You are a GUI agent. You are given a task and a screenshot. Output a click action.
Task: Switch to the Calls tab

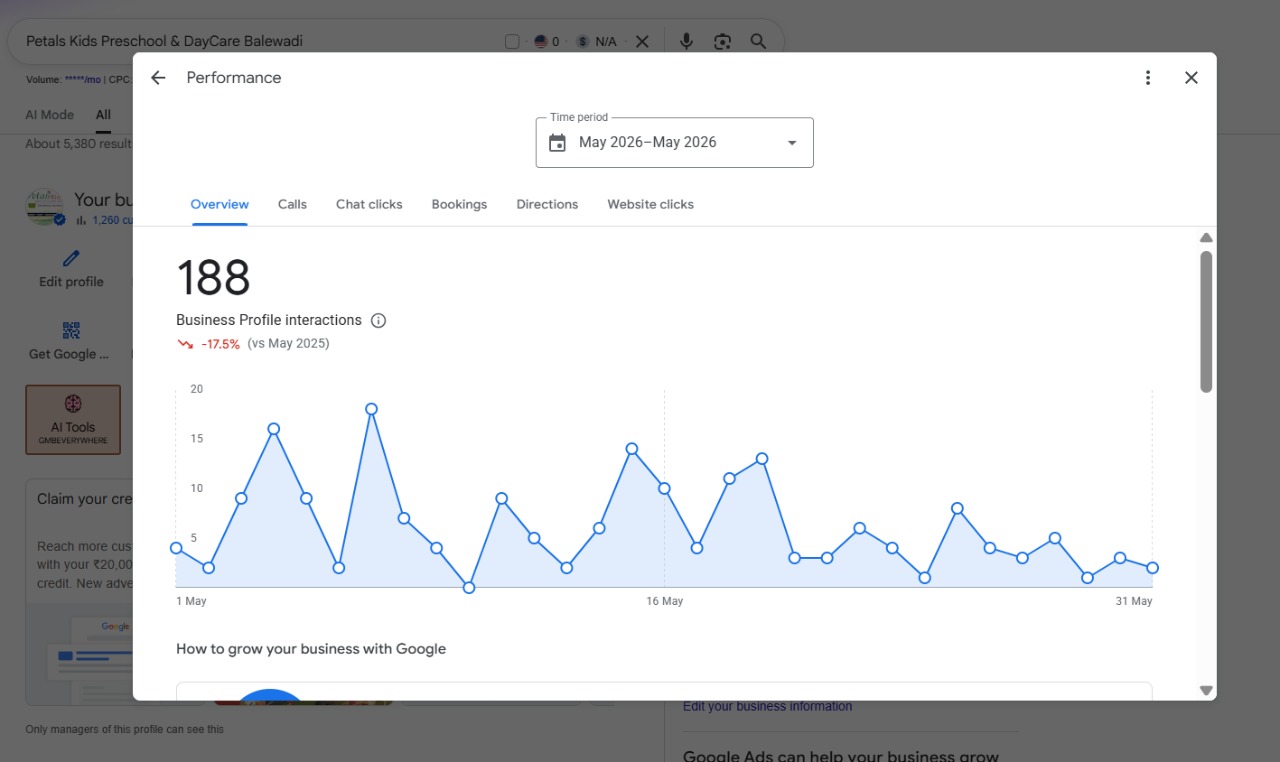point(292,204)
